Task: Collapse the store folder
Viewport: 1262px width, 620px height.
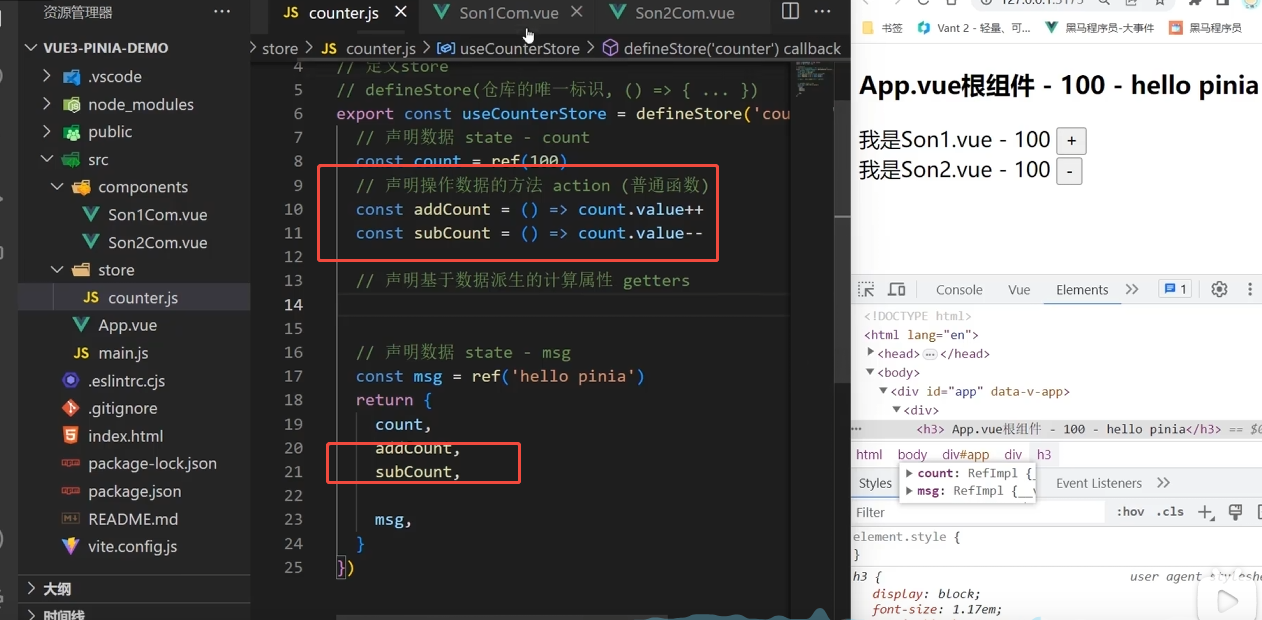Action: (57, 270)
